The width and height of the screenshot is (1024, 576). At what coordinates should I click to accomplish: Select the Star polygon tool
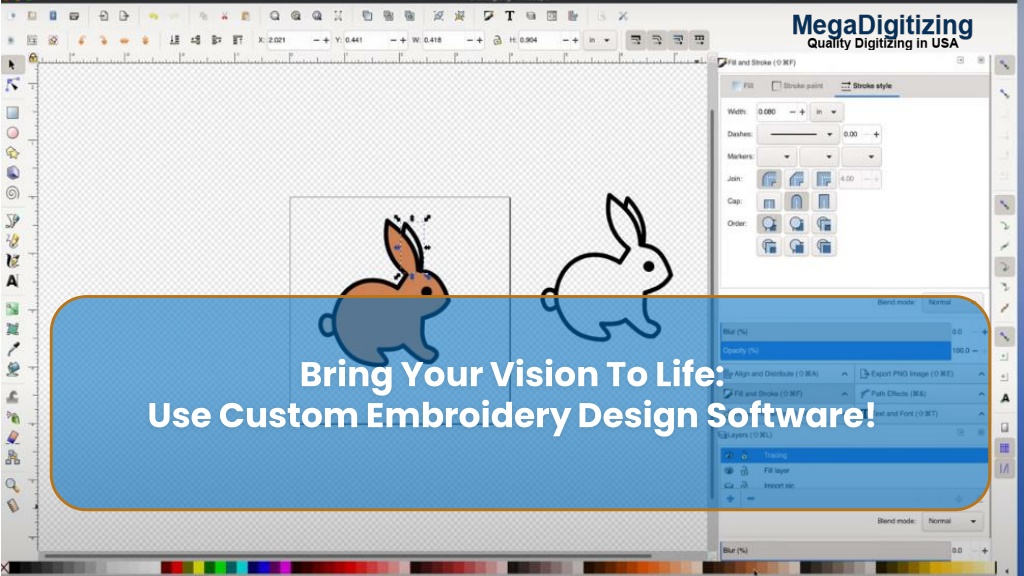pos(12,153)
